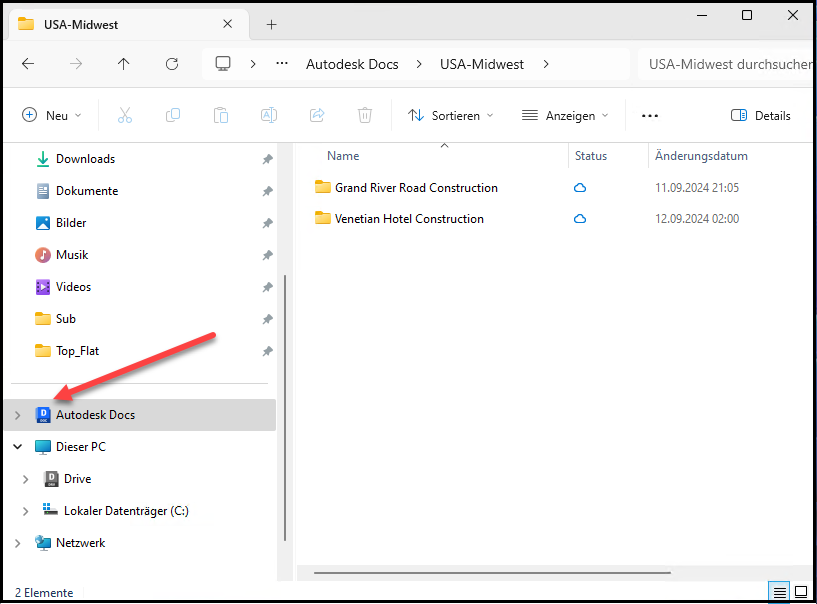Click the pin icon next to Videos
Image resolution: width=817 pixels, height=604 pixels.
[x=267, y=287]
